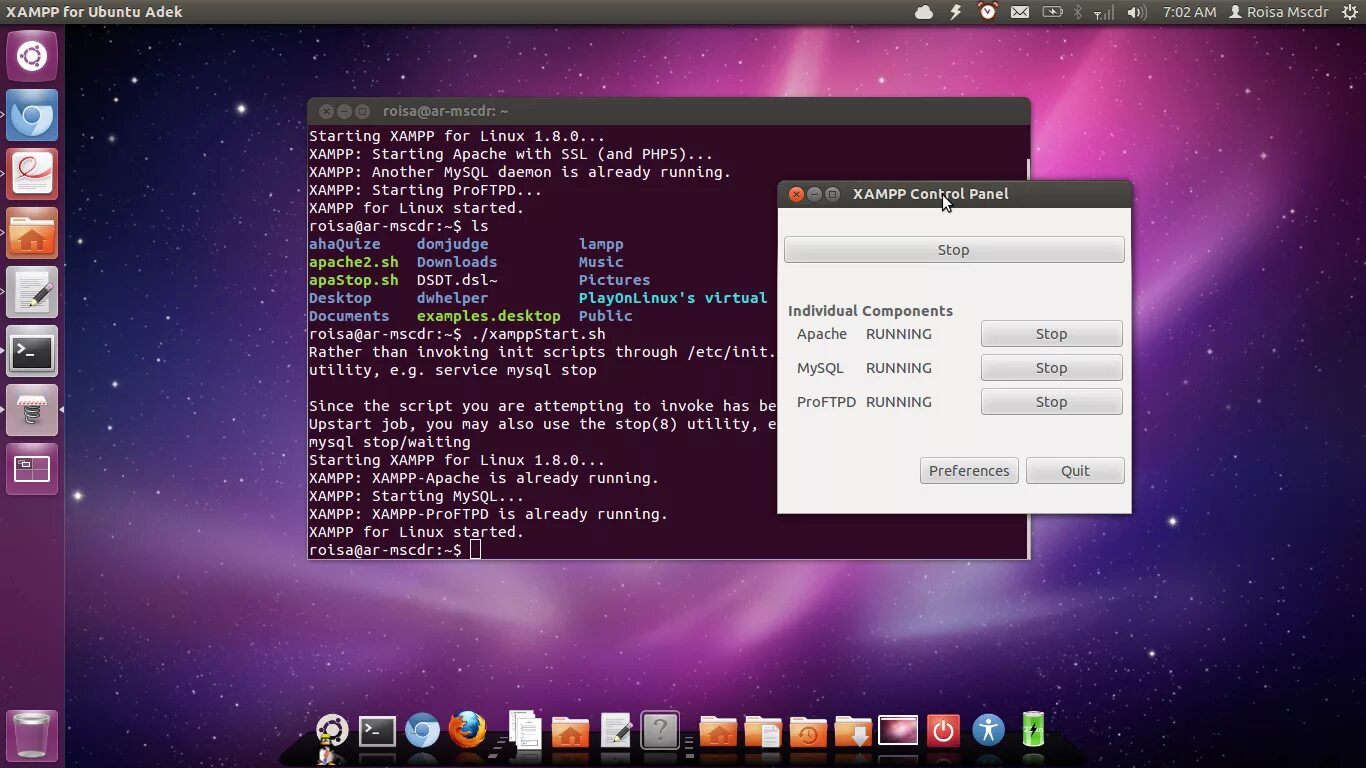Screen dimensions: 1366x768
Task: Open the documents stack in bottom dock
Action: [x=525, y=730]
